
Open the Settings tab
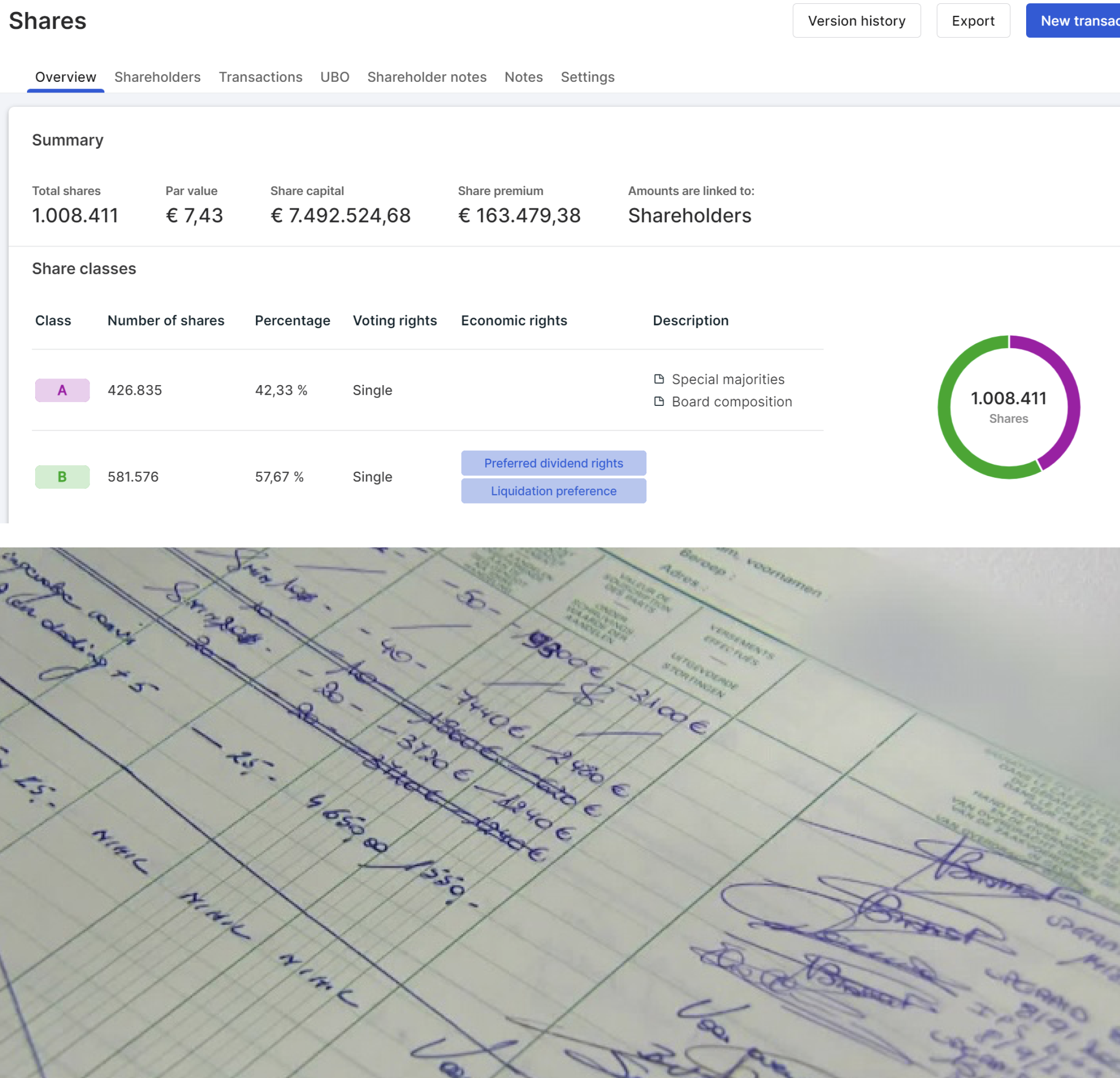point(587,77)
